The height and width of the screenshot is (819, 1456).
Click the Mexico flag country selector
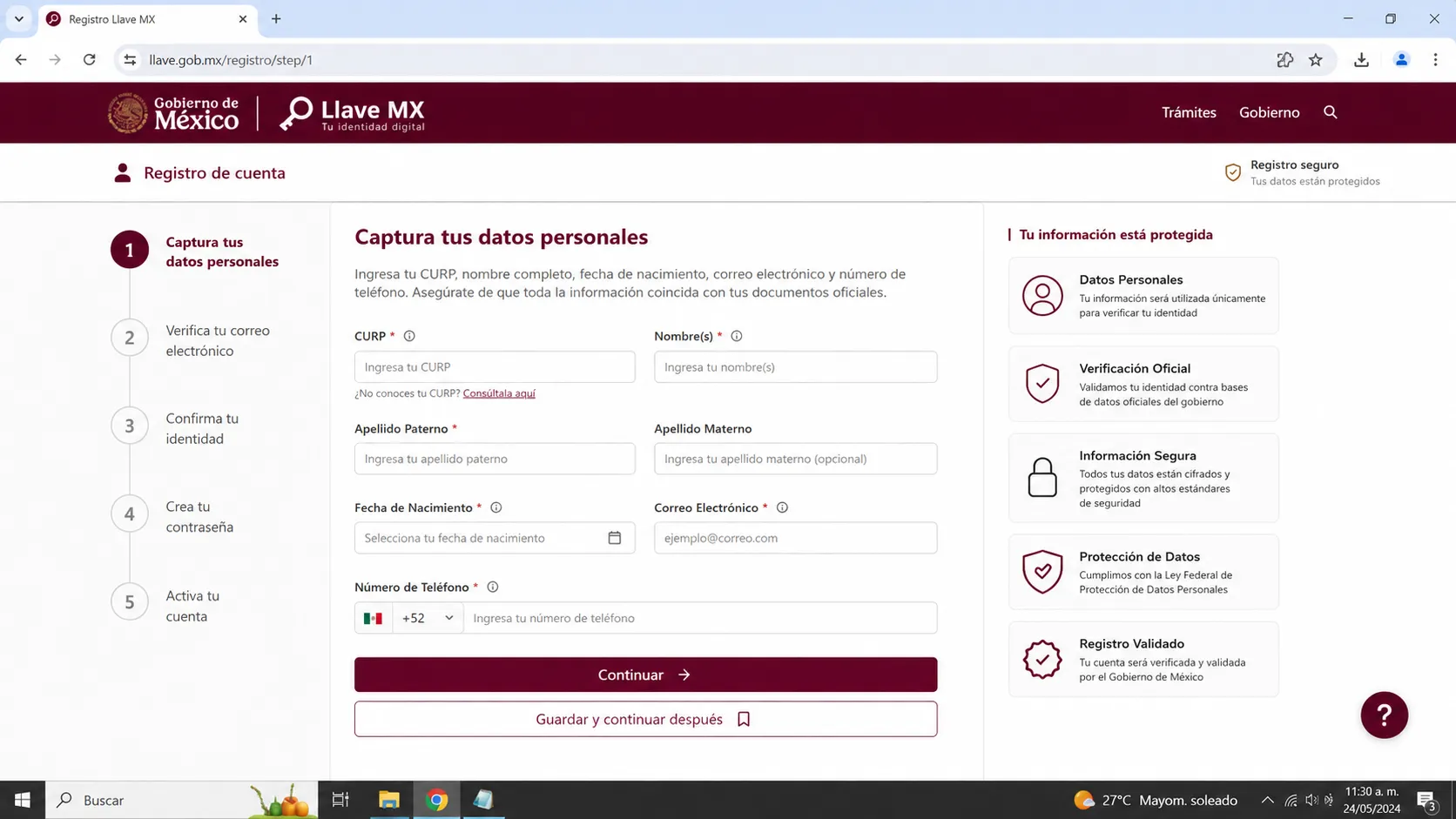click(x=374, y=618)
